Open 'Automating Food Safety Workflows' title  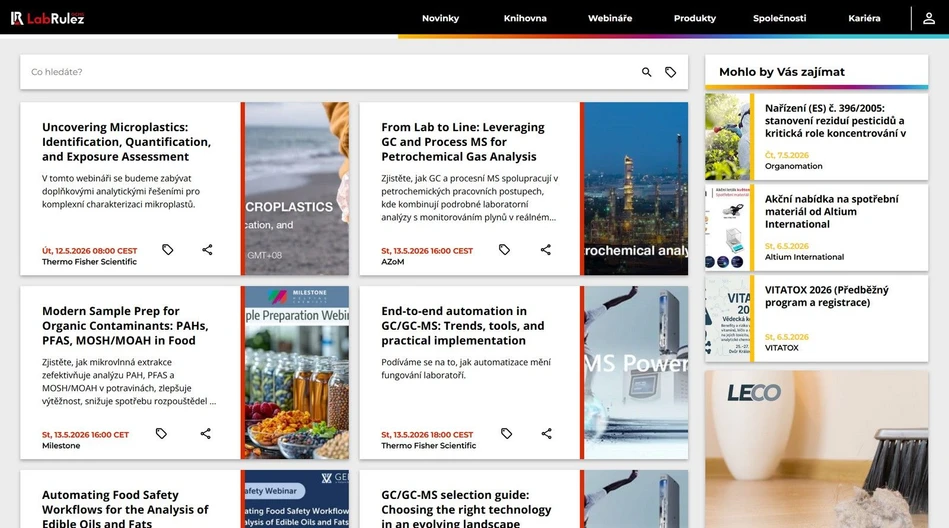(125, 509)
